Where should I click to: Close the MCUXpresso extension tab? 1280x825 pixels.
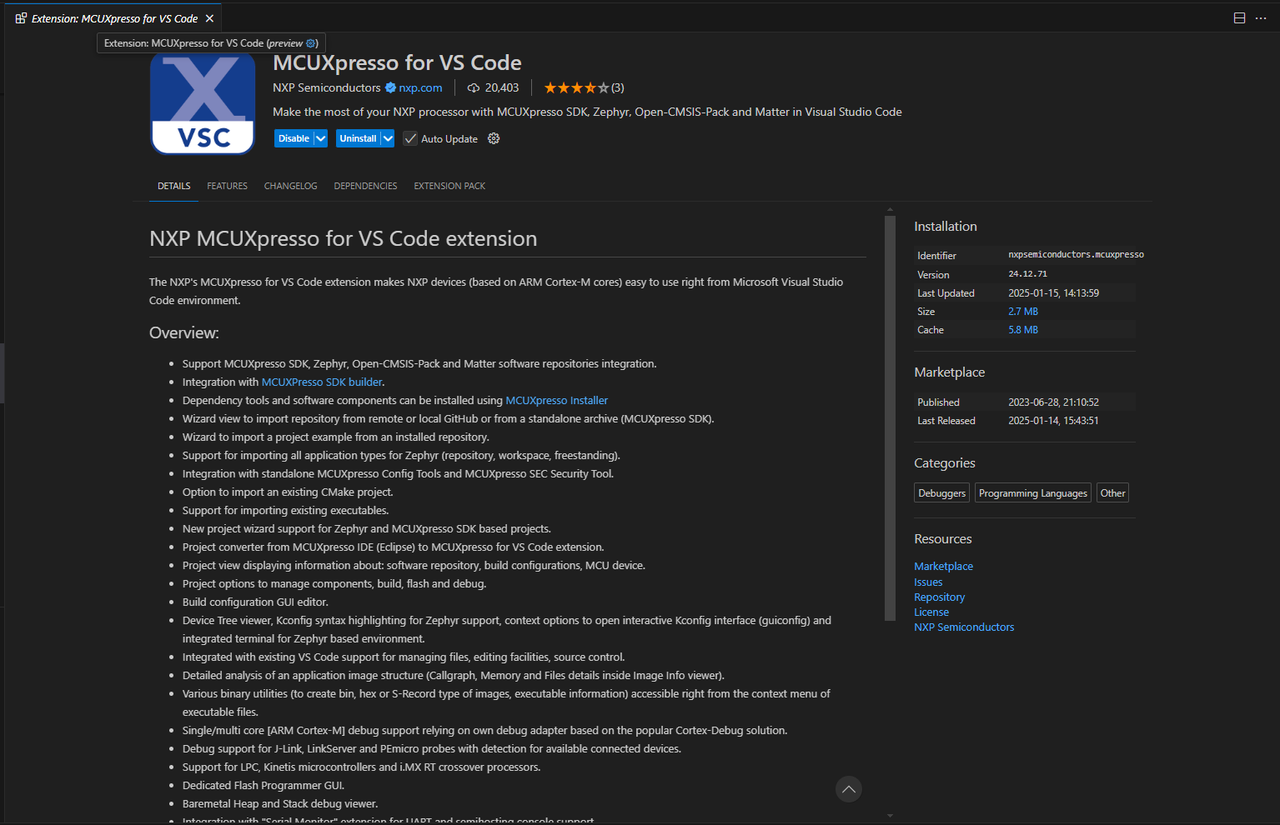(x=209, y=18)
